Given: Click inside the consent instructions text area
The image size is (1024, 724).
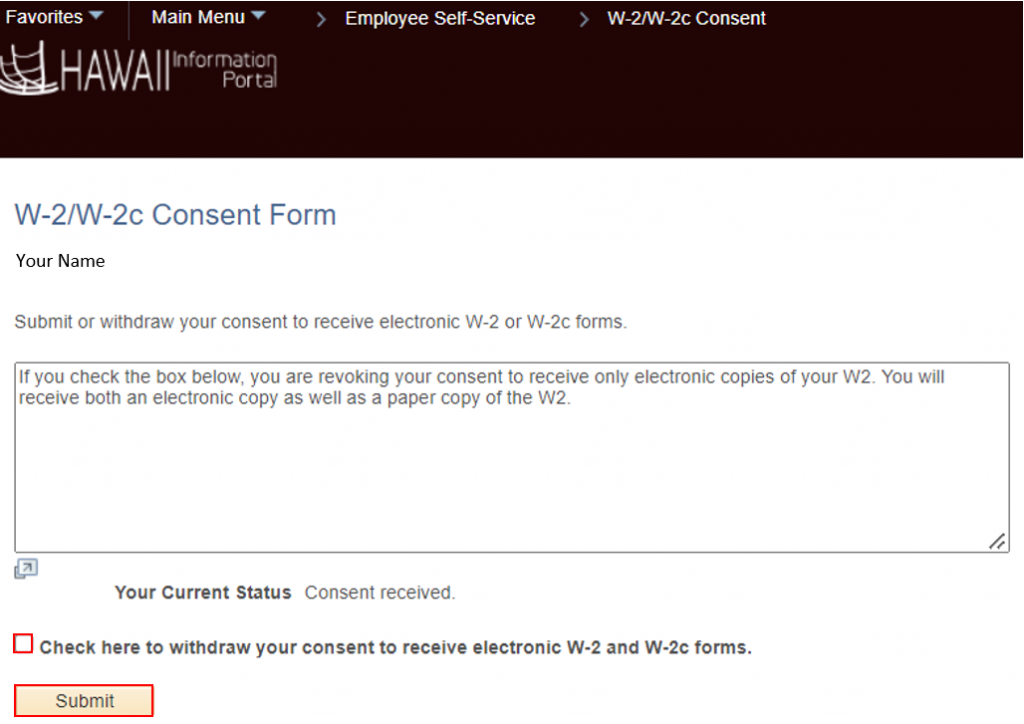Looking at the screenshot, I should click(x=512, y=450).
